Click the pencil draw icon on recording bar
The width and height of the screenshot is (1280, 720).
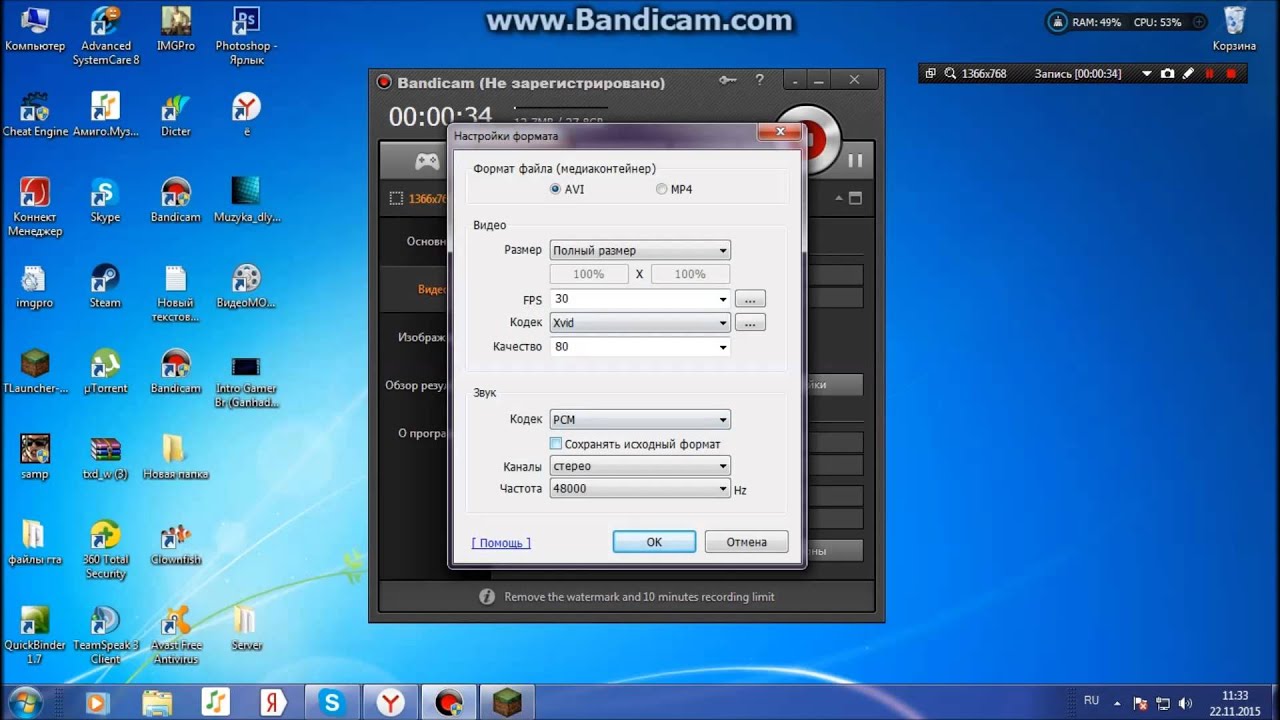tap(1188, 73)
